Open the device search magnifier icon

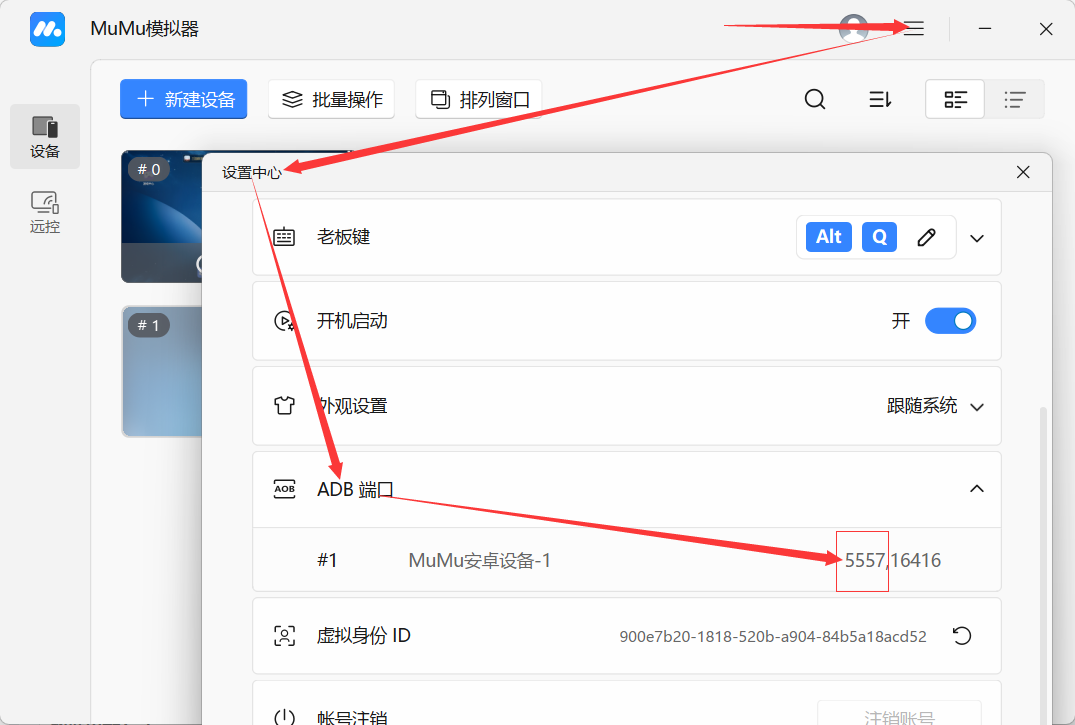(x=814, y=99)
